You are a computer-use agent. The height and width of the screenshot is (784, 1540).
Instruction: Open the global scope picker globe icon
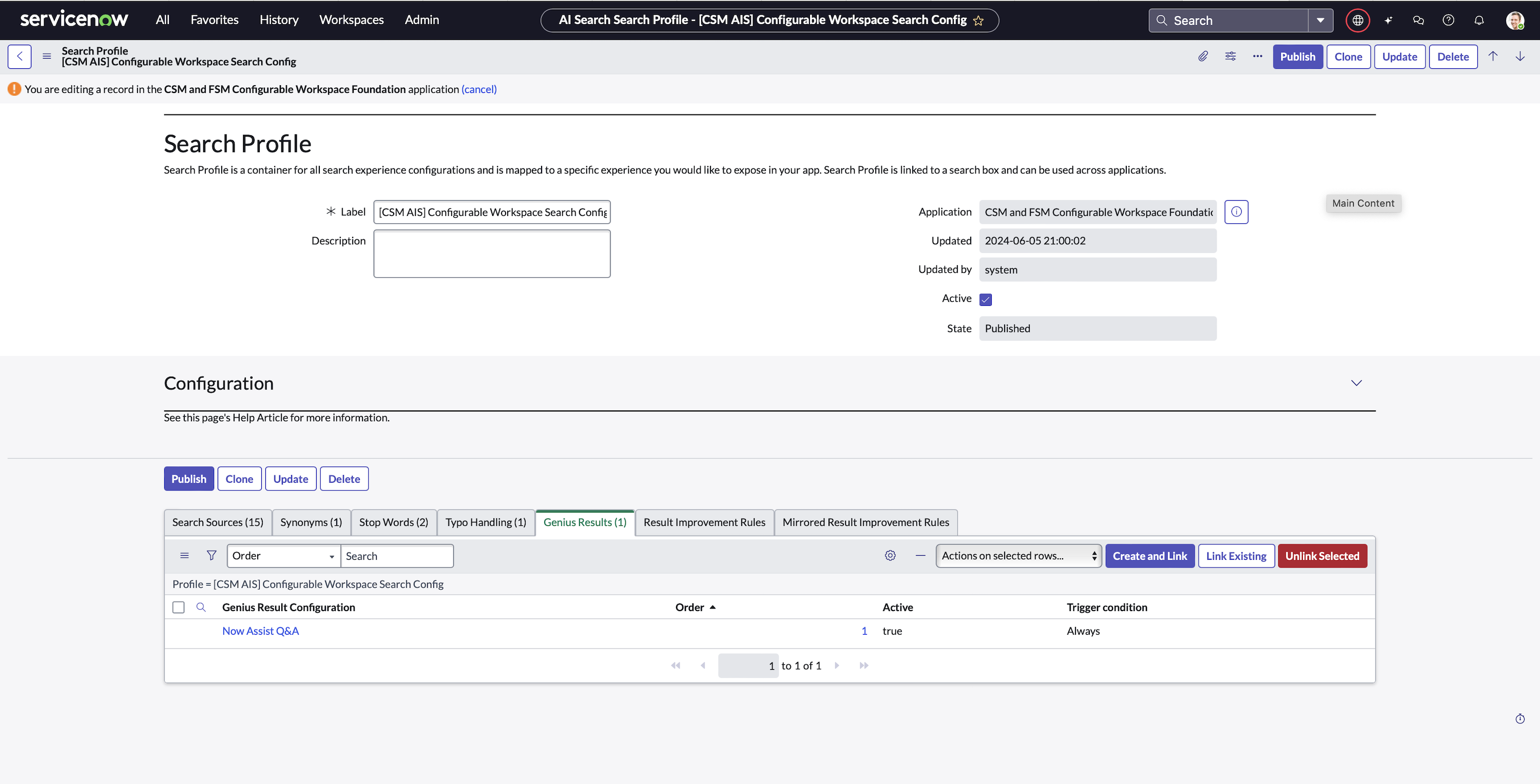click(x=1358, y=21)
